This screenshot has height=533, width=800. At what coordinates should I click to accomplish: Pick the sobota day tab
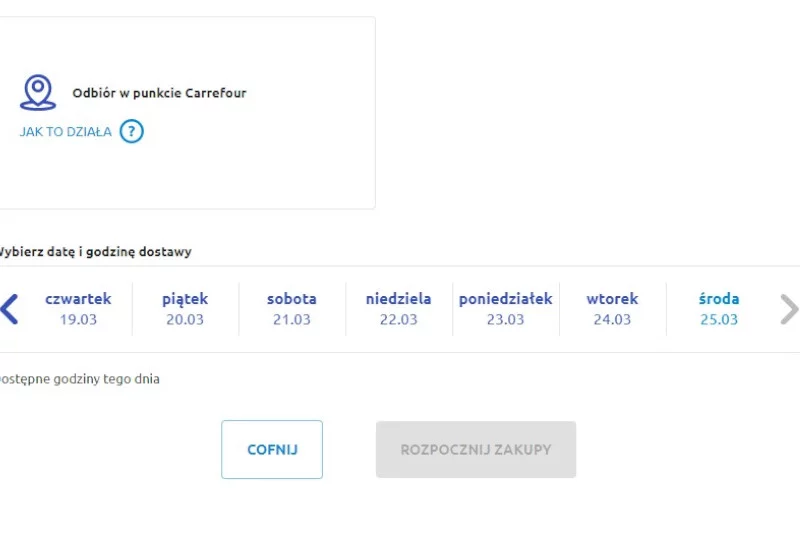coord(292,309)
